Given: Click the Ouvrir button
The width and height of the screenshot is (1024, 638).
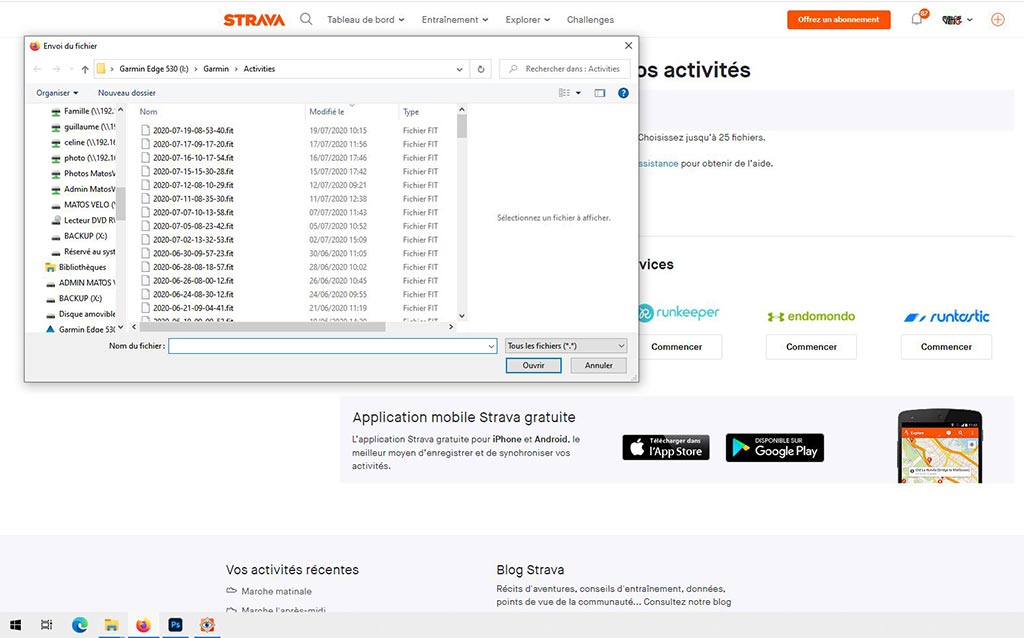Looking at the screenshot, I should pos(534,365).
